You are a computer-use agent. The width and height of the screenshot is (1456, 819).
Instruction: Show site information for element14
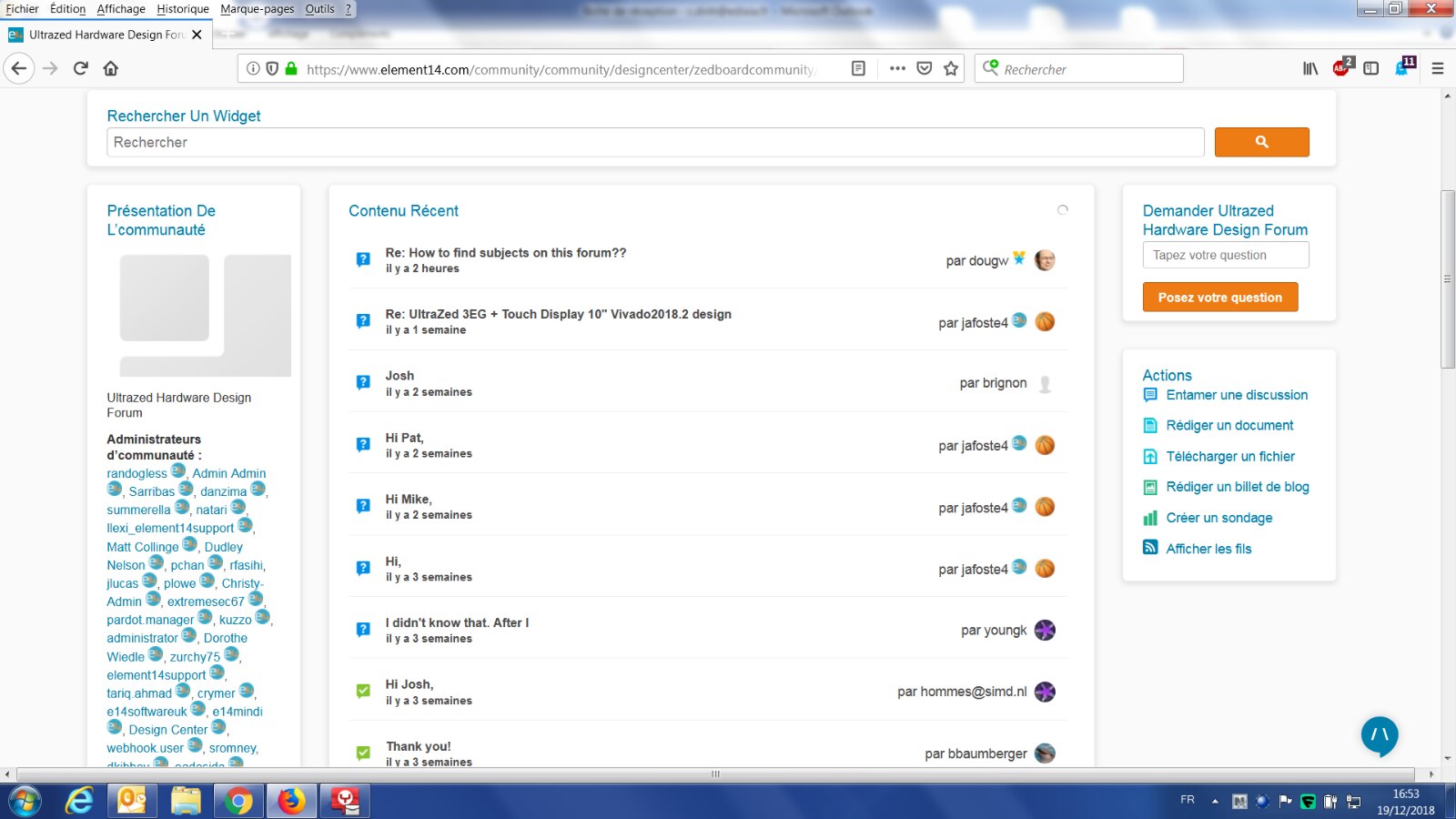click(x=253, y=68)
